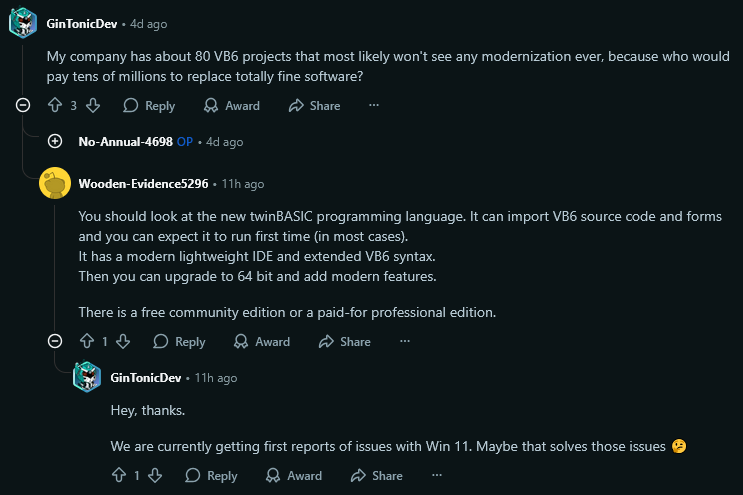Downvote Wooden-Evidence5296's twinBASIC comment
743x495 pixels.
coord(123,341)
